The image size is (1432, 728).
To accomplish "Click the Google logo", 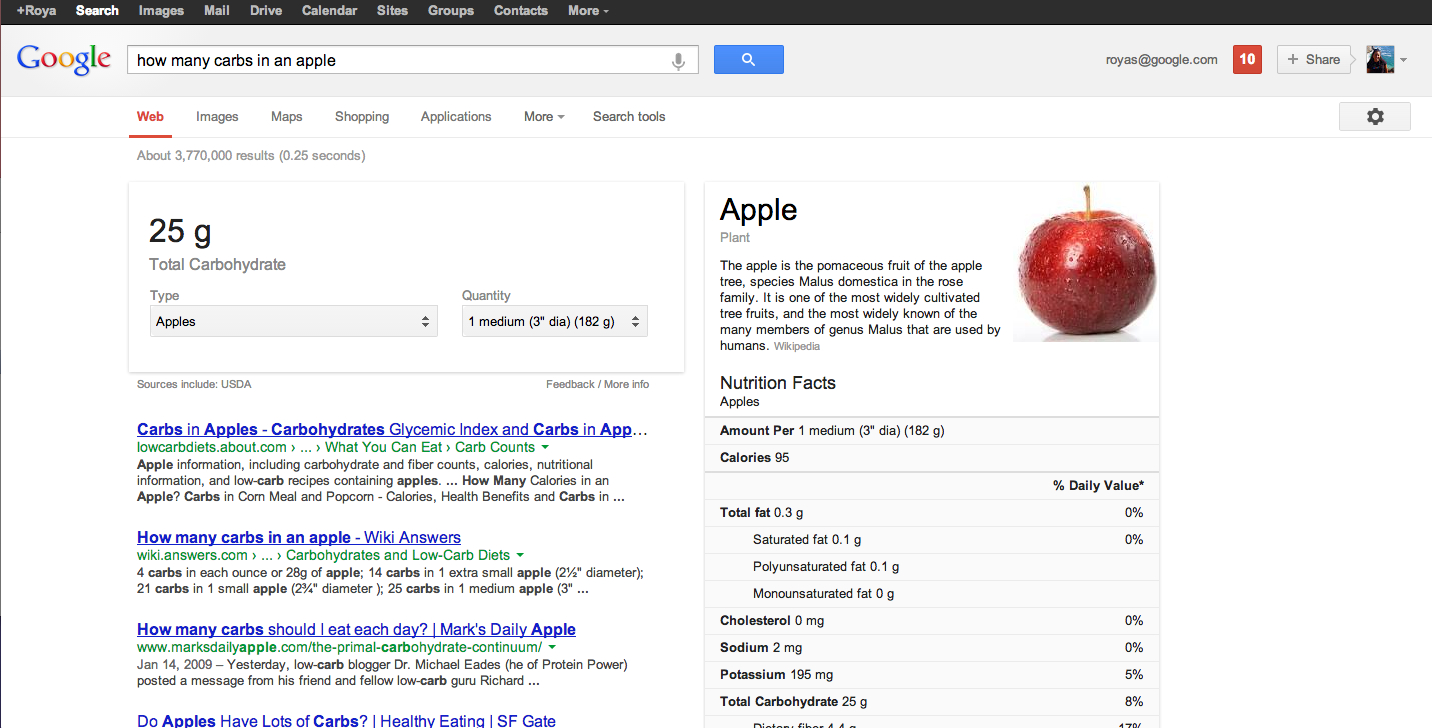I will (64, 60).
